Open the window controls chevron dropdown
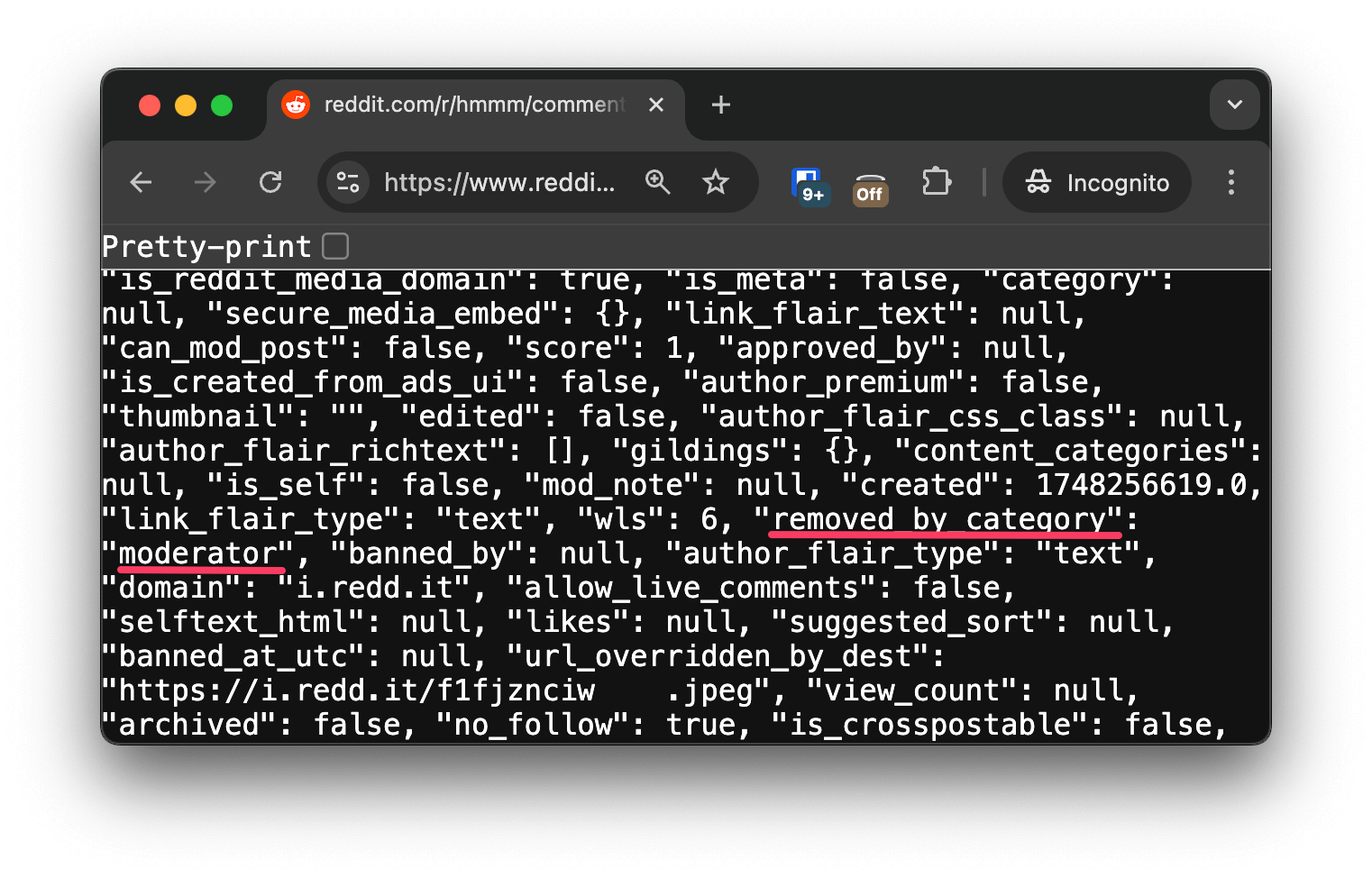Screen dimensions: 1372x878 [1234, 105]
